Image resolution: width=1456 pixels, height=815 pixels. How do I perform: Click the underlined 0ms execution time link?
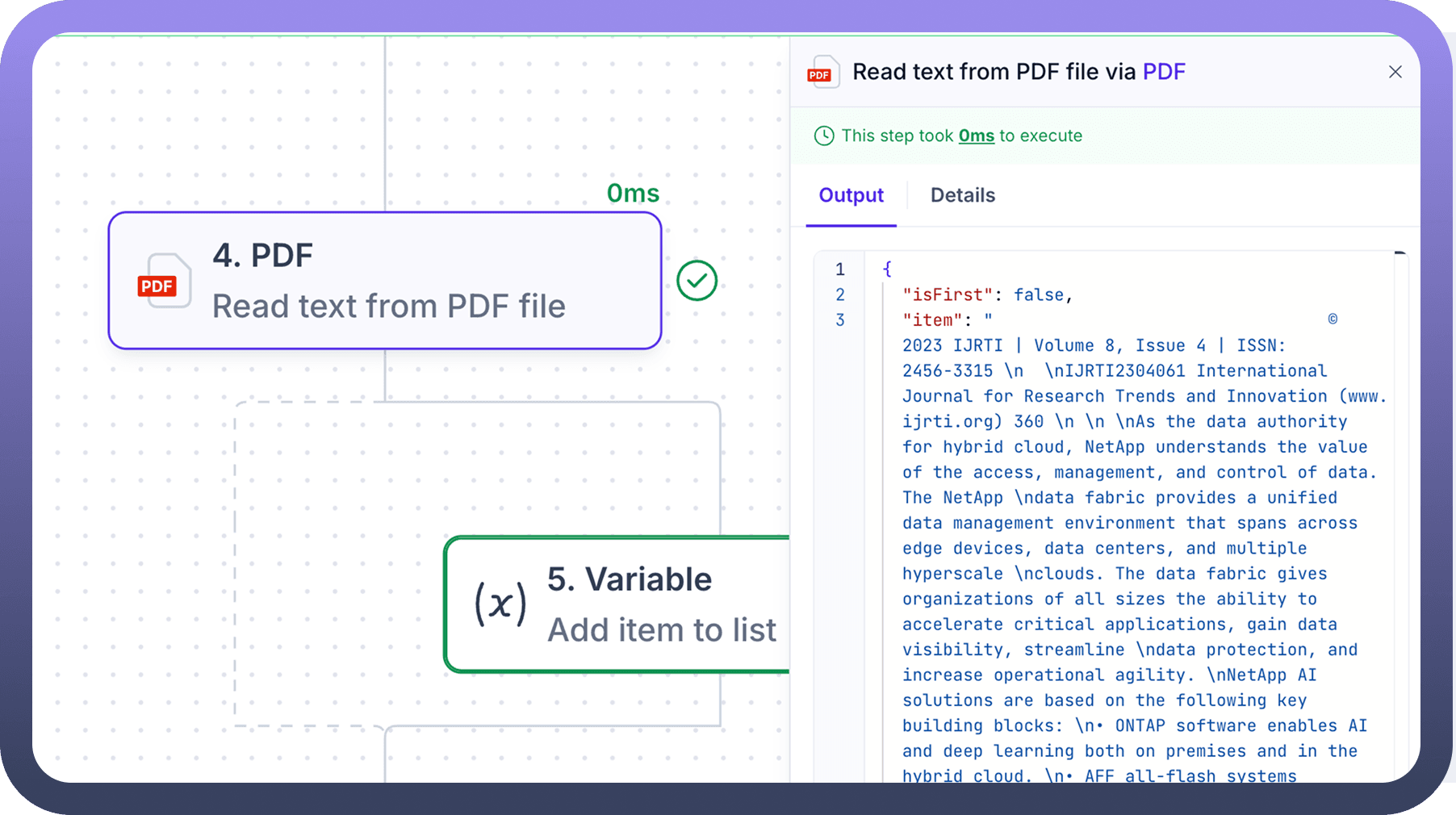pyautogui.click(x=976, y=136)
